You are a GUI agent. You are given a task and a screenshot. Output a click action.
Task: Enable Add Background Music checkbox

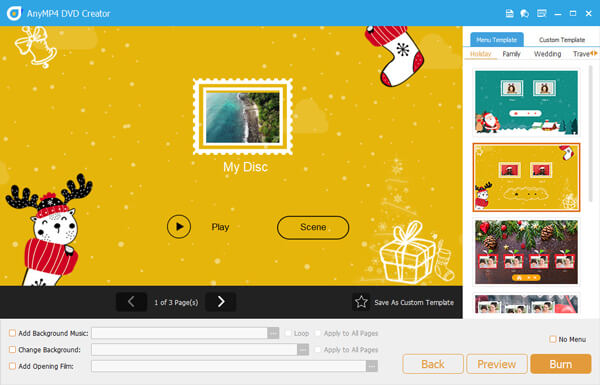point(12,333)
